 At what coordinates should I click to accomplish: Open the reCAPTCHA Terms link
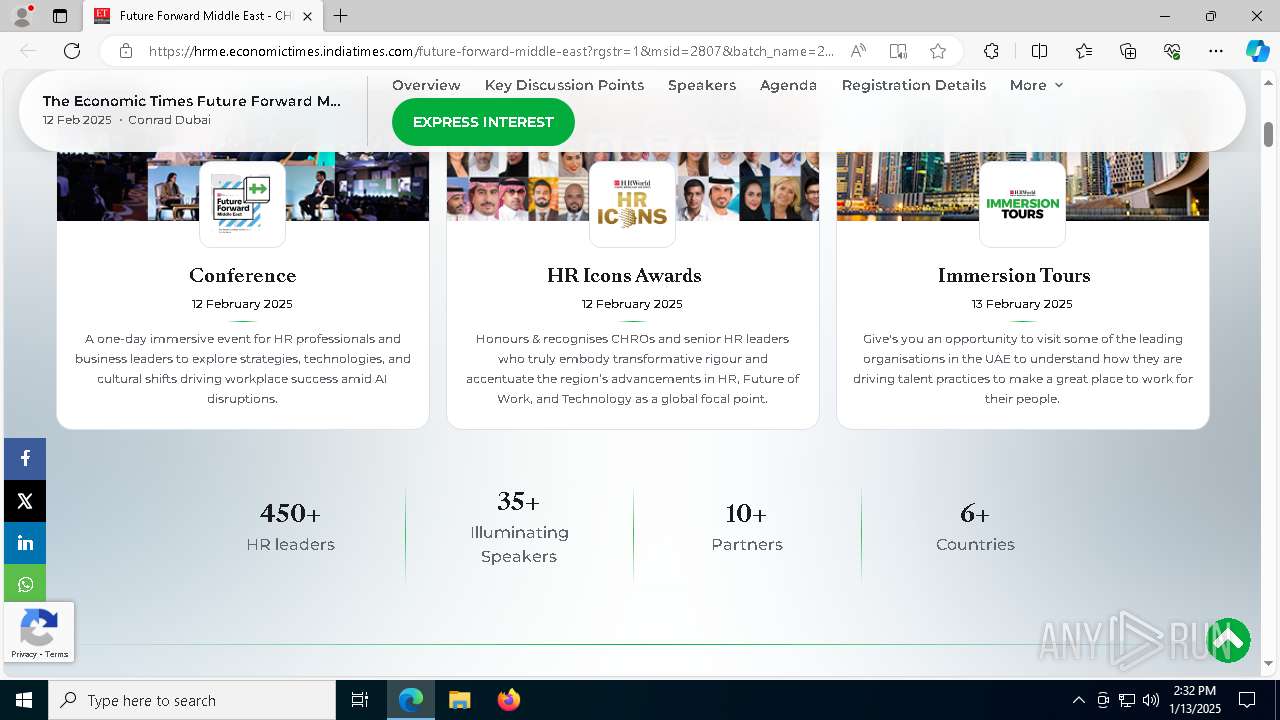[x=57, y=654]
